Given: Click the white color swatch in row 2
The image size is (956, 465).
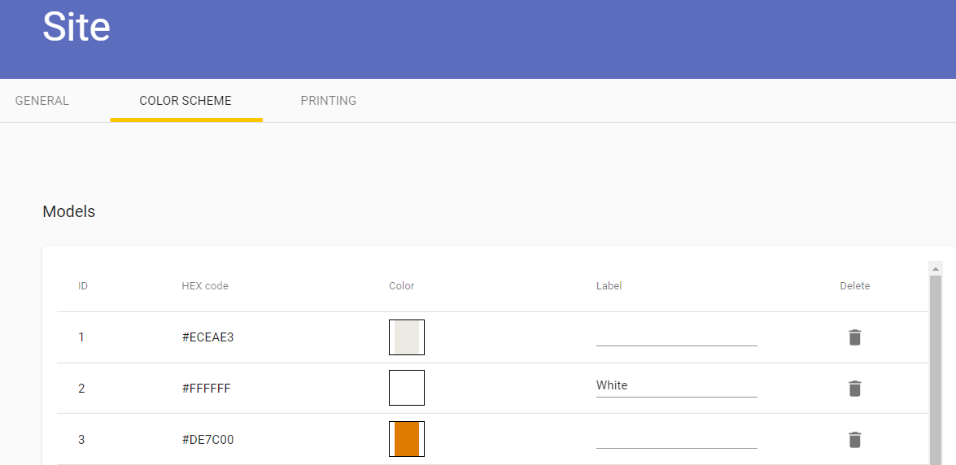Looking at the screenshot, I should tap(407, 388).
